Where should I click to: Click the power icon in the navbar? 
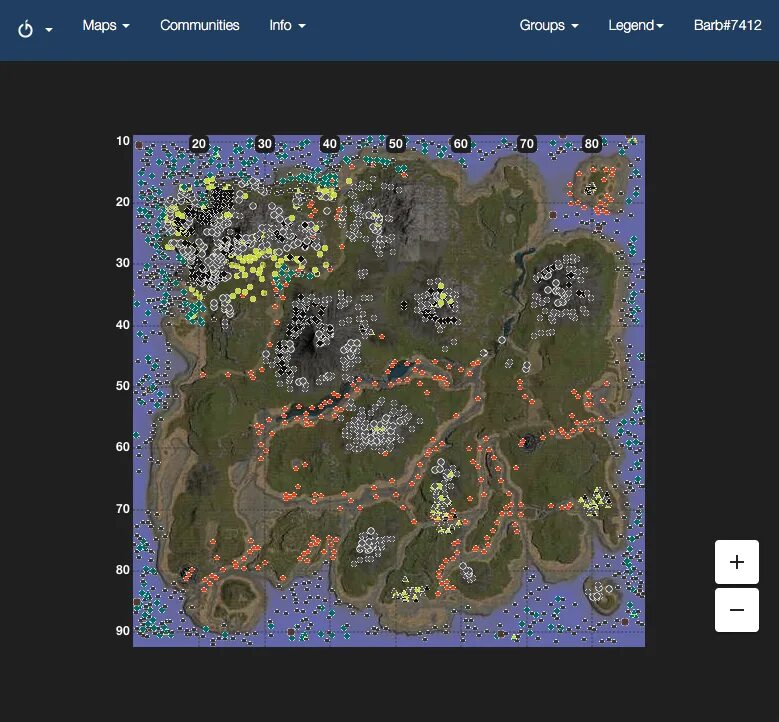[x=25, y=29]
